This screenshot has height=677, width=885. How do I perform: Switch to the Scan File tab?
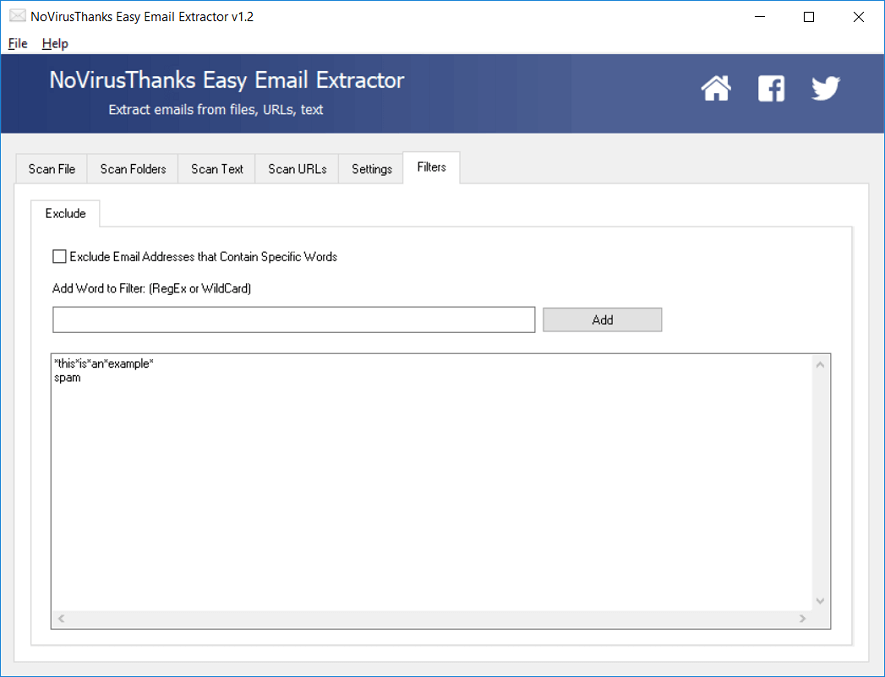point(51,169)
